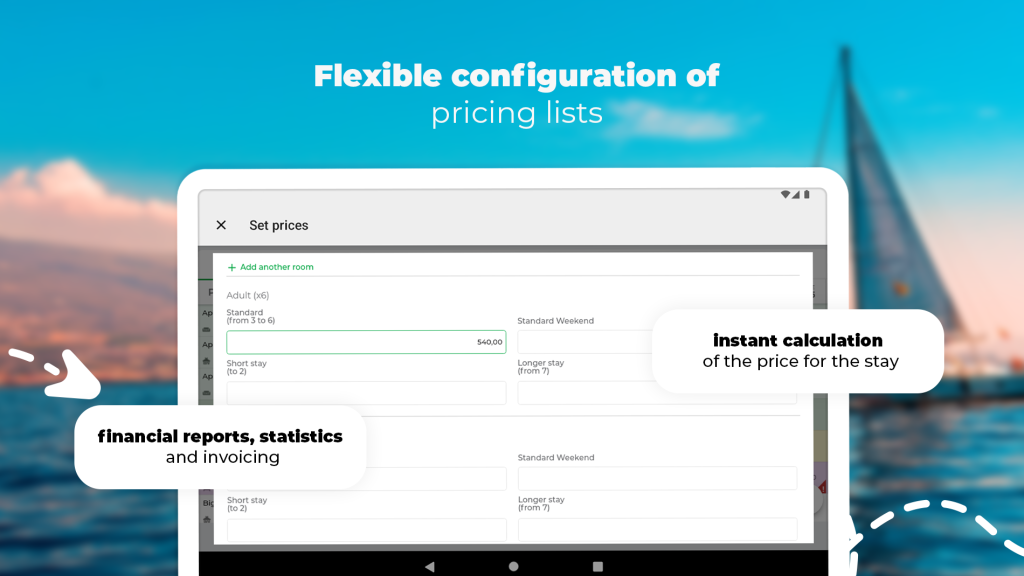Click the bottom Longer stay price field
Viewport: 1024px width, 576px height.
(x=657, y=529)
